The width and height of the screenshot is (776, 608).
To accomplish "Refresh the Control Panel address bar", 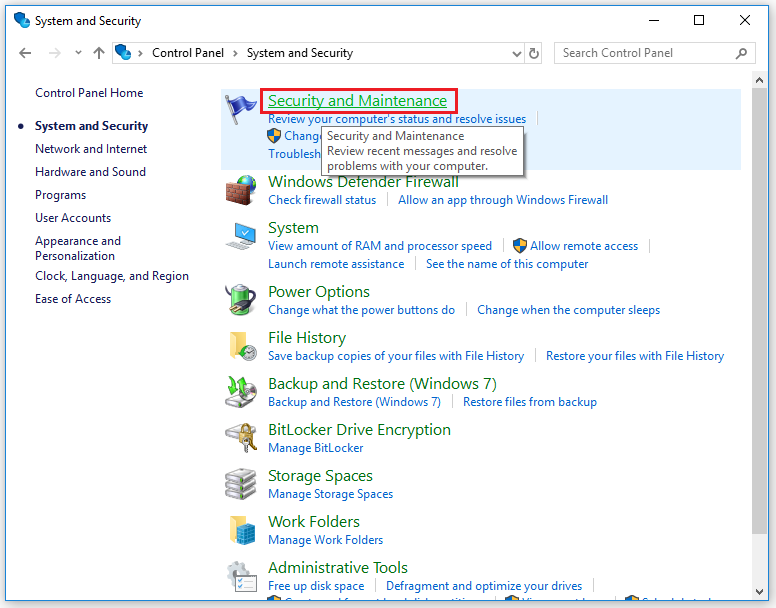I will (x=534, y=53).
